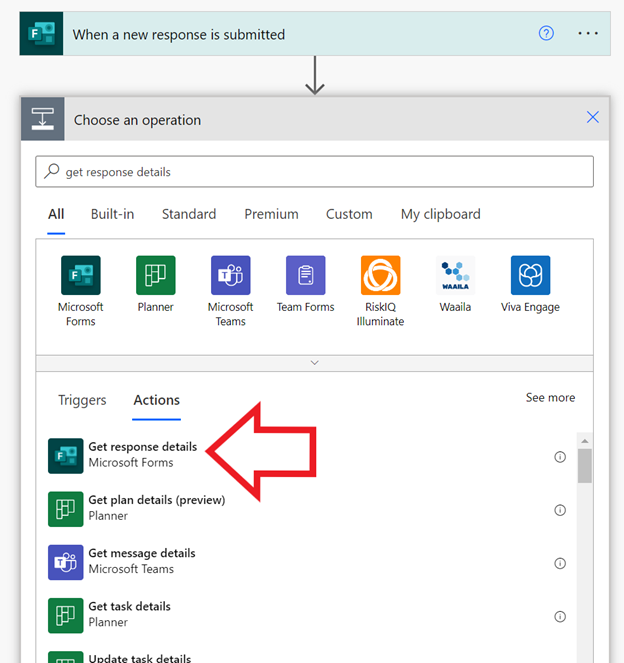Click the search operations input field

pos(314,172)
